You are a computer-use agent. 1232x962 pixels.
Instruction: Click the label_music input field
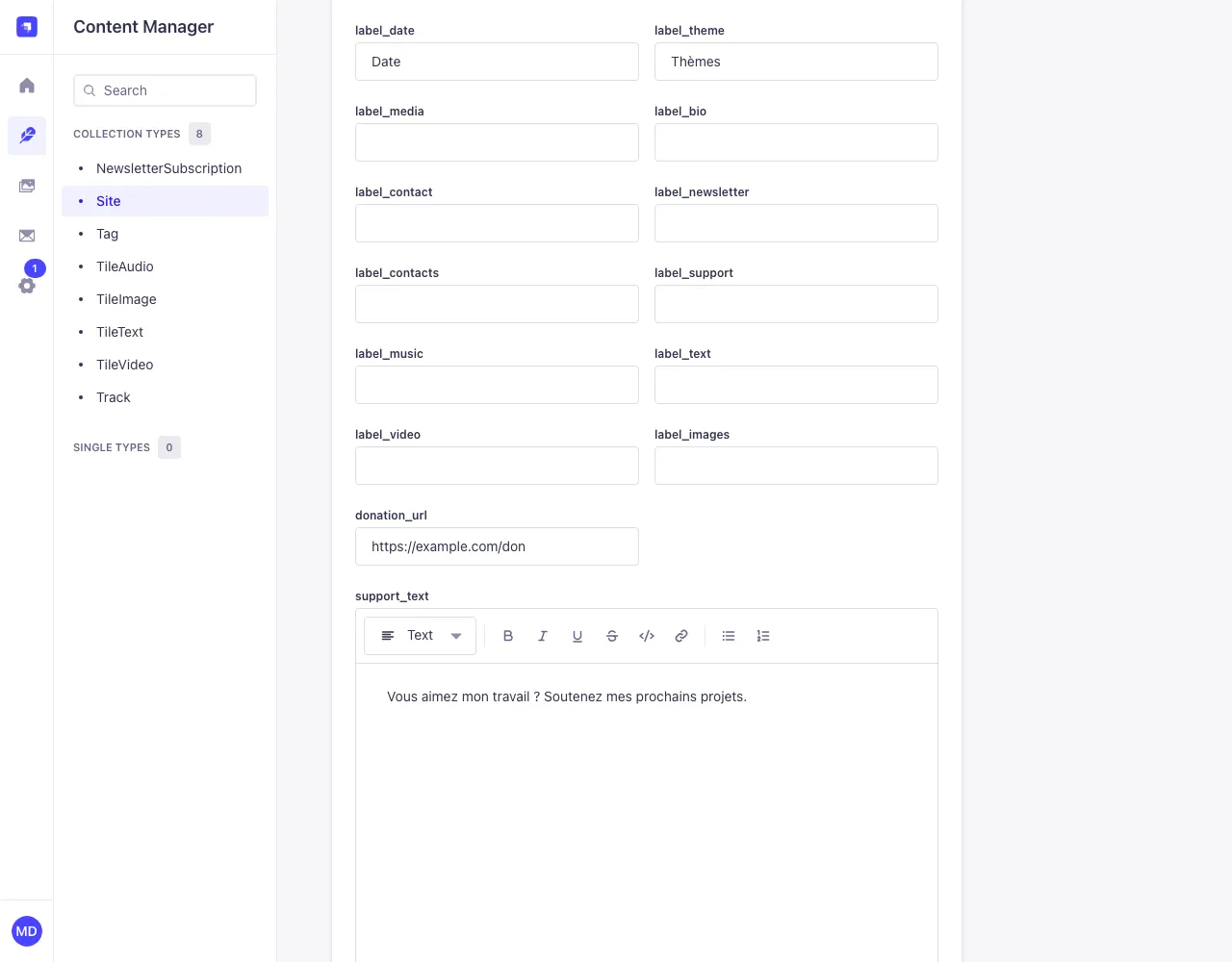click(497, 385)
